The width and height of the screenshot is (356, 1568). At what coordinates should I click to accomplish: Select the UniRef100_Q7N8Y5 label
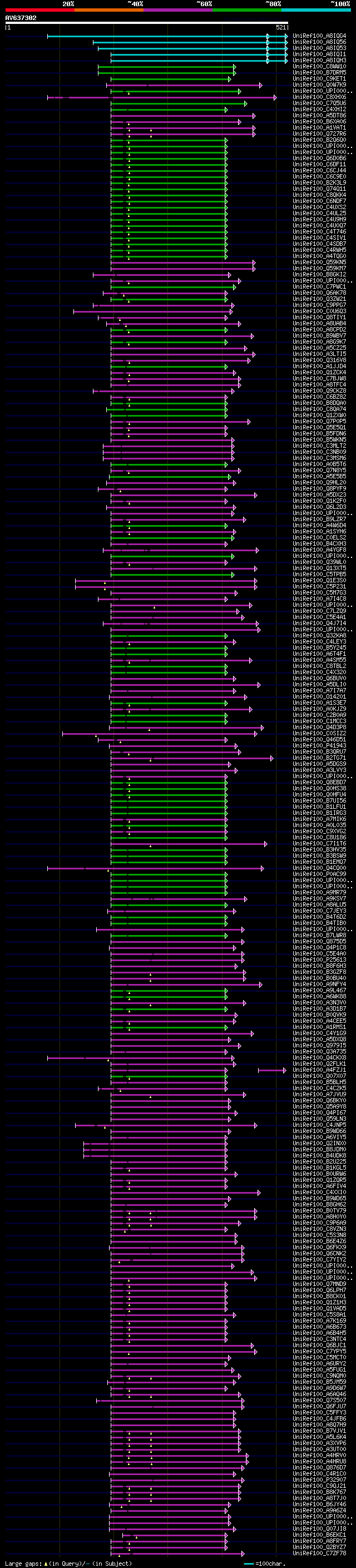click(319, 471)
